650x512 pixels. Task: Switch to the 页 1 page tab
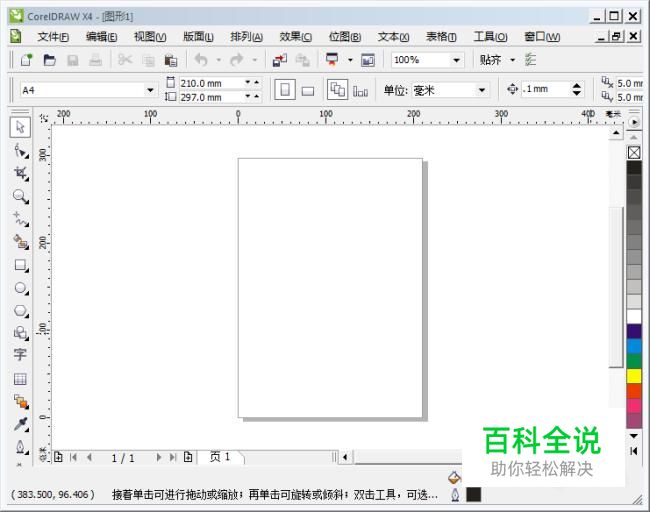coord(220,457)
